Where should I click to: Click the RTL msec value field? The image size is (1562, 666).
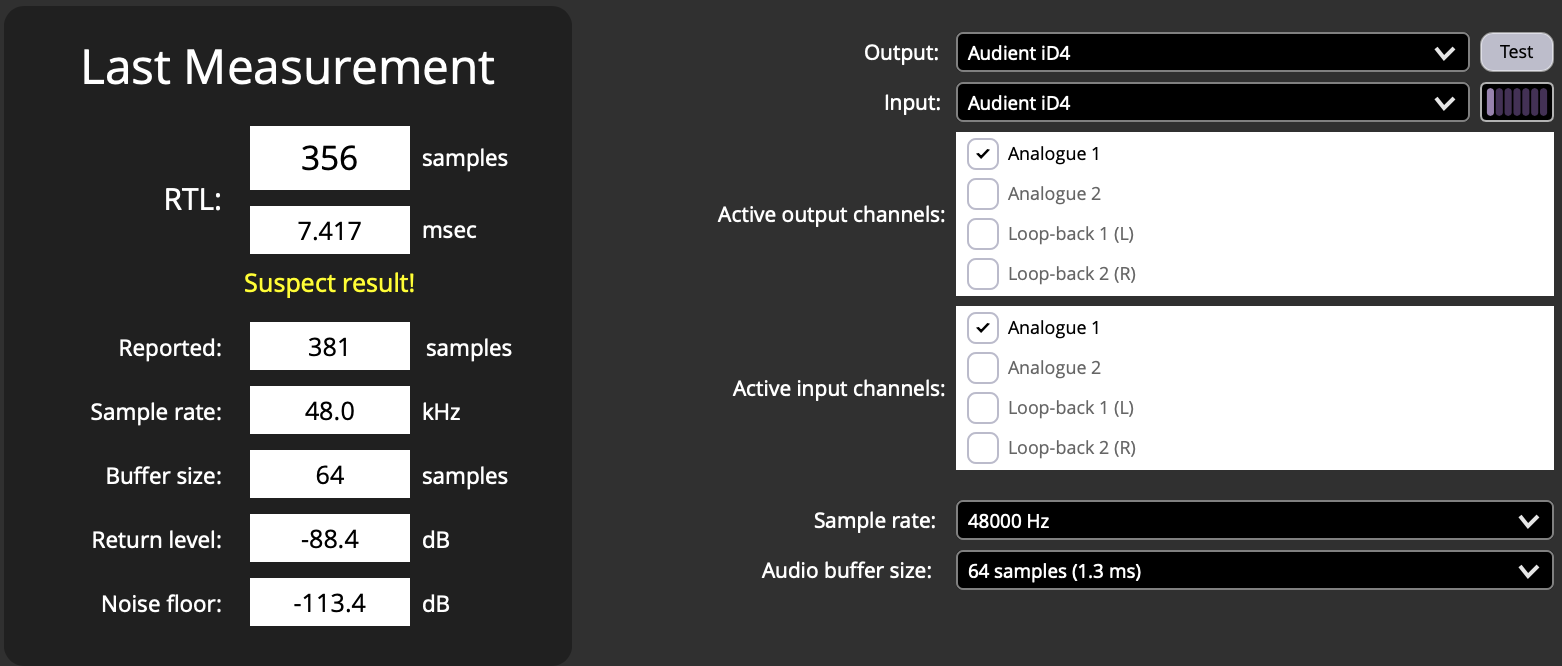pyautogui.click(x=329, y=230)
